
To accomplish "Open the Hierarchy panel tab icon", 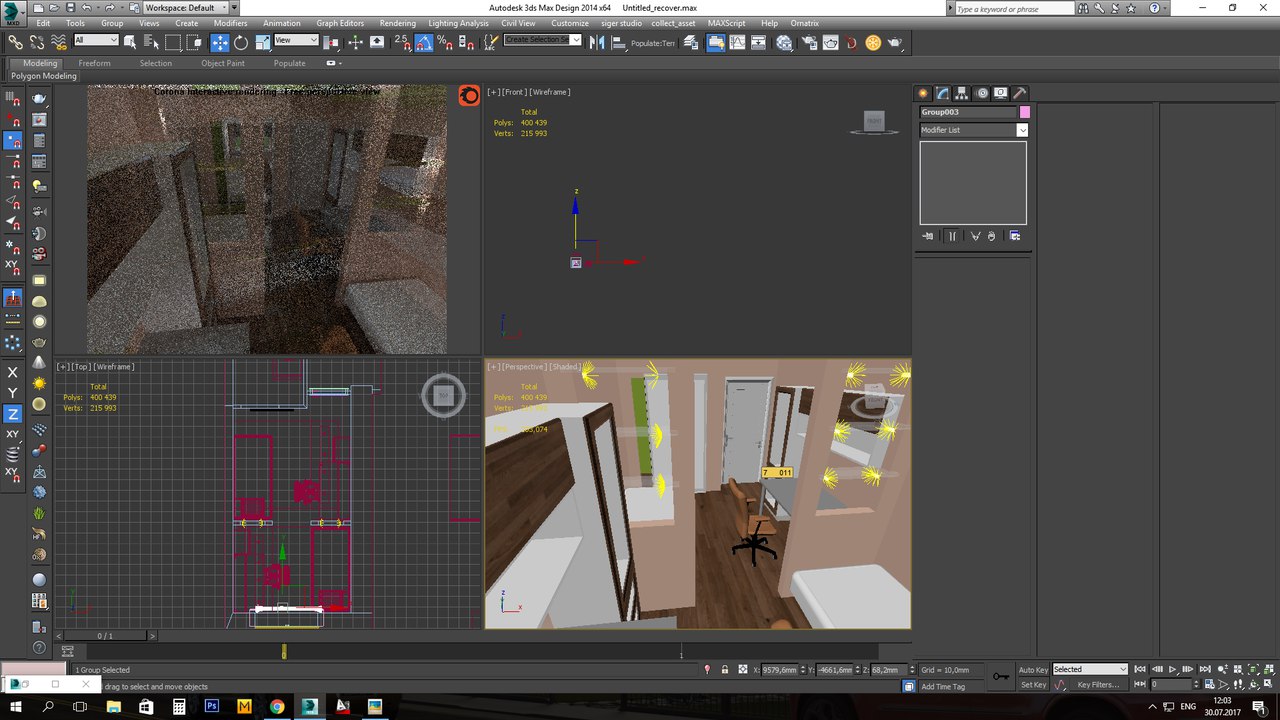I will [961, 93].
